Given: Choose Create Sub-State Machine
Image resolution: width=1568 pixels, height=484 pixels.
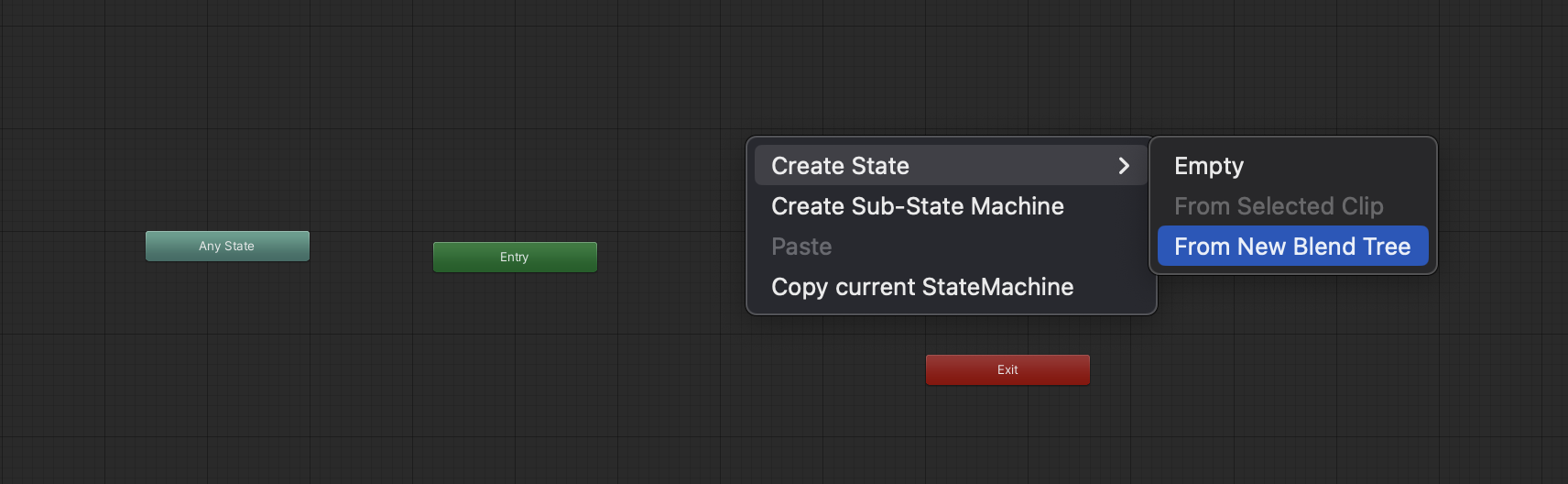Looking at the screenshot, I should coord(917,206).
